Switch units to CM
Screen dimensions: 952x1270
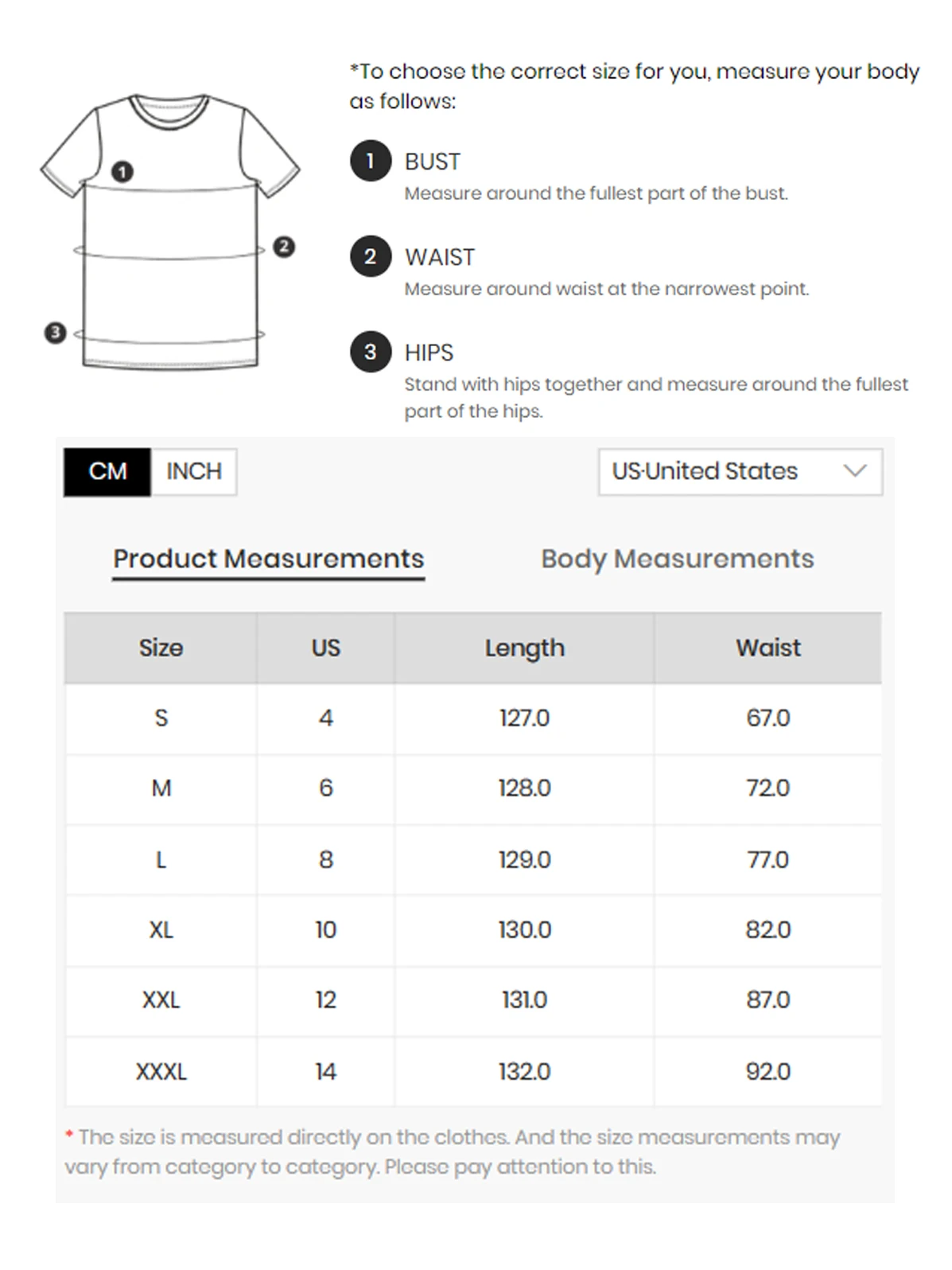107,472
